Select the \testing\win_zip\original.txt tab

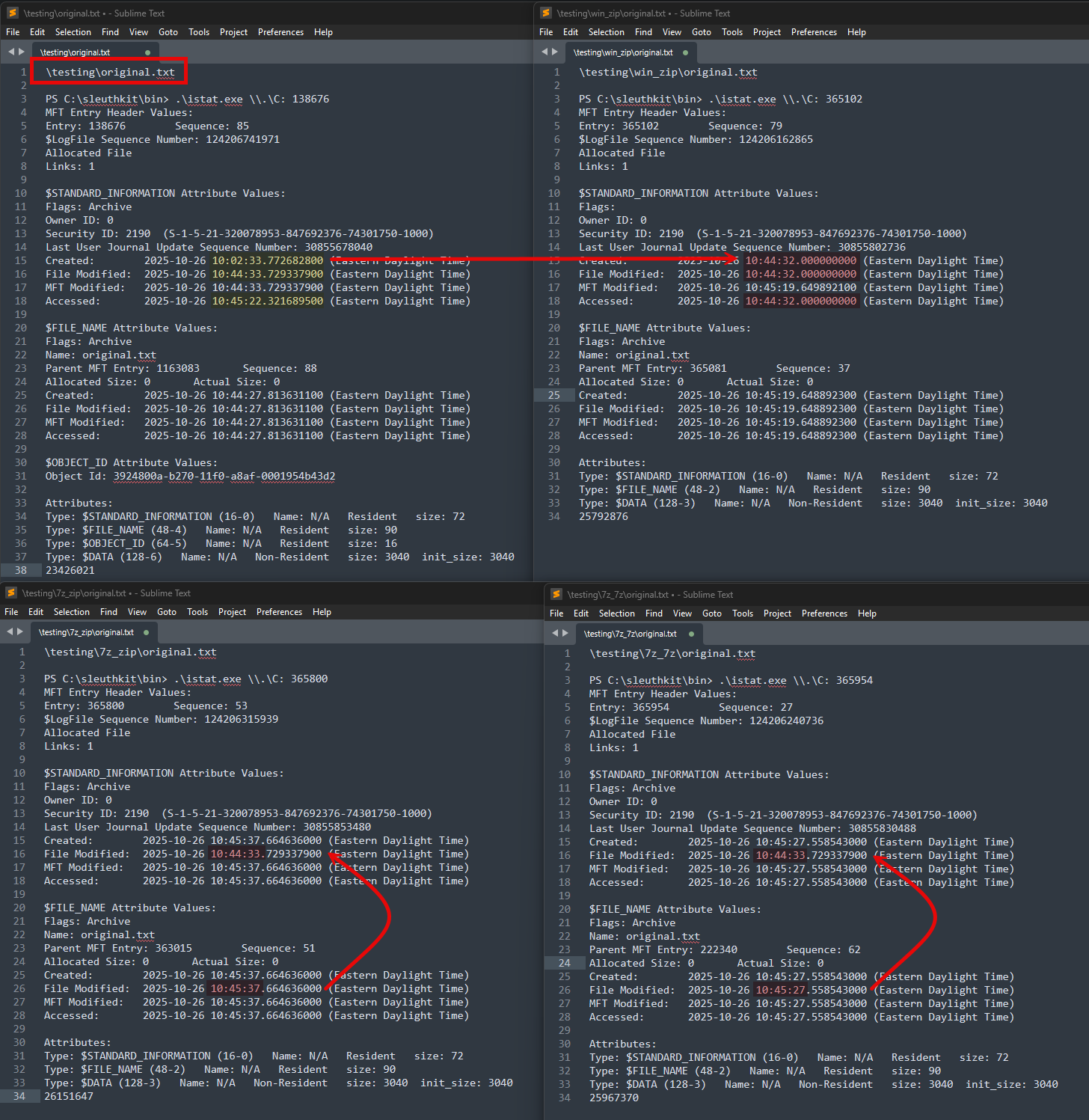[x=623, y=52]
